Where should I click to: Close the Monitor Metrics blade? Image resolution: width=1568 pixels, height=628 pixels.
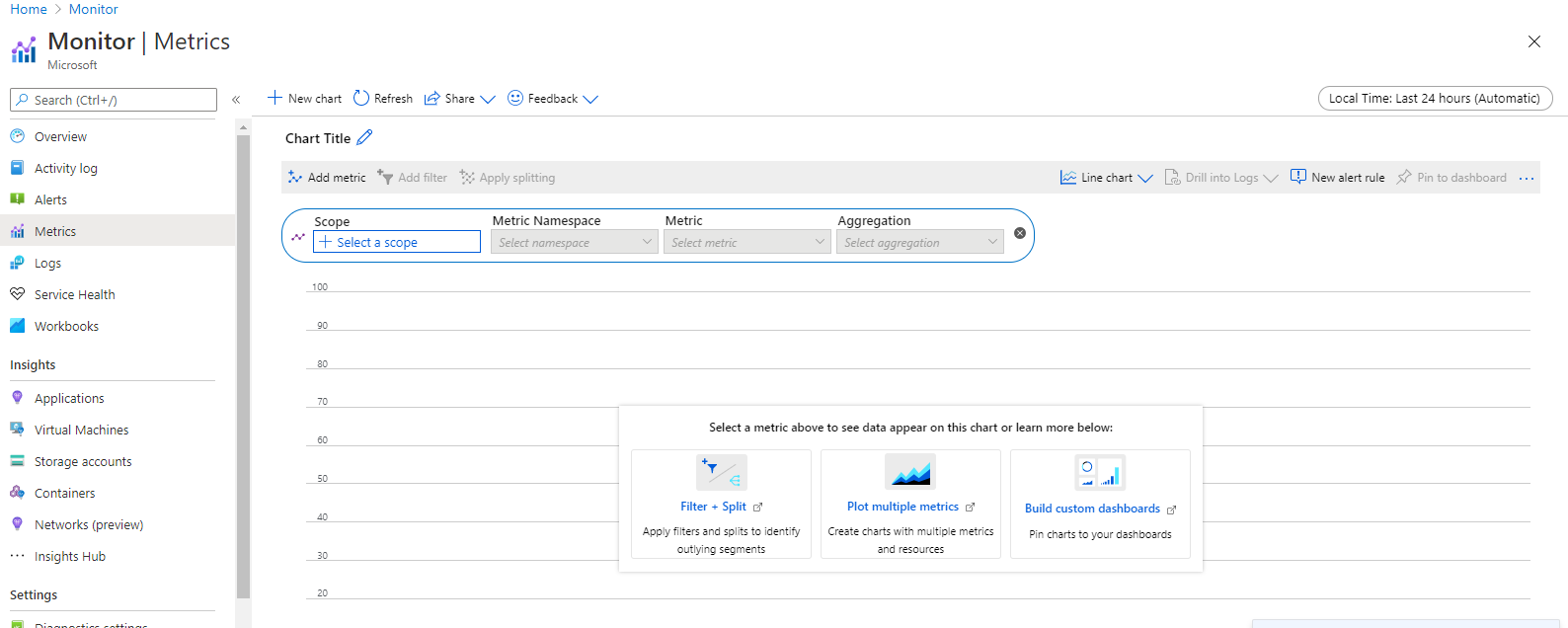point(1534,41)
